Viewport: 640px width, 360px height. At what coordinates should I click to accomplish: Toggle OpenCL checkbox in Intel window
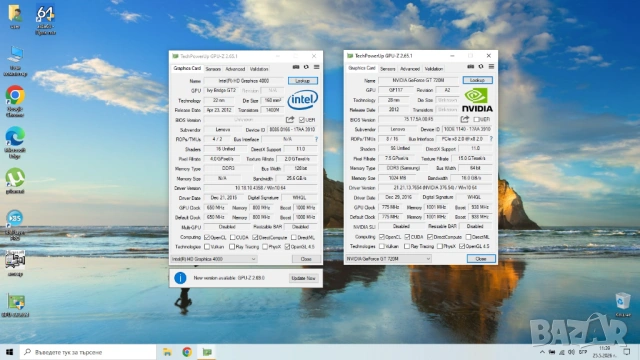(x=207, y=237)
